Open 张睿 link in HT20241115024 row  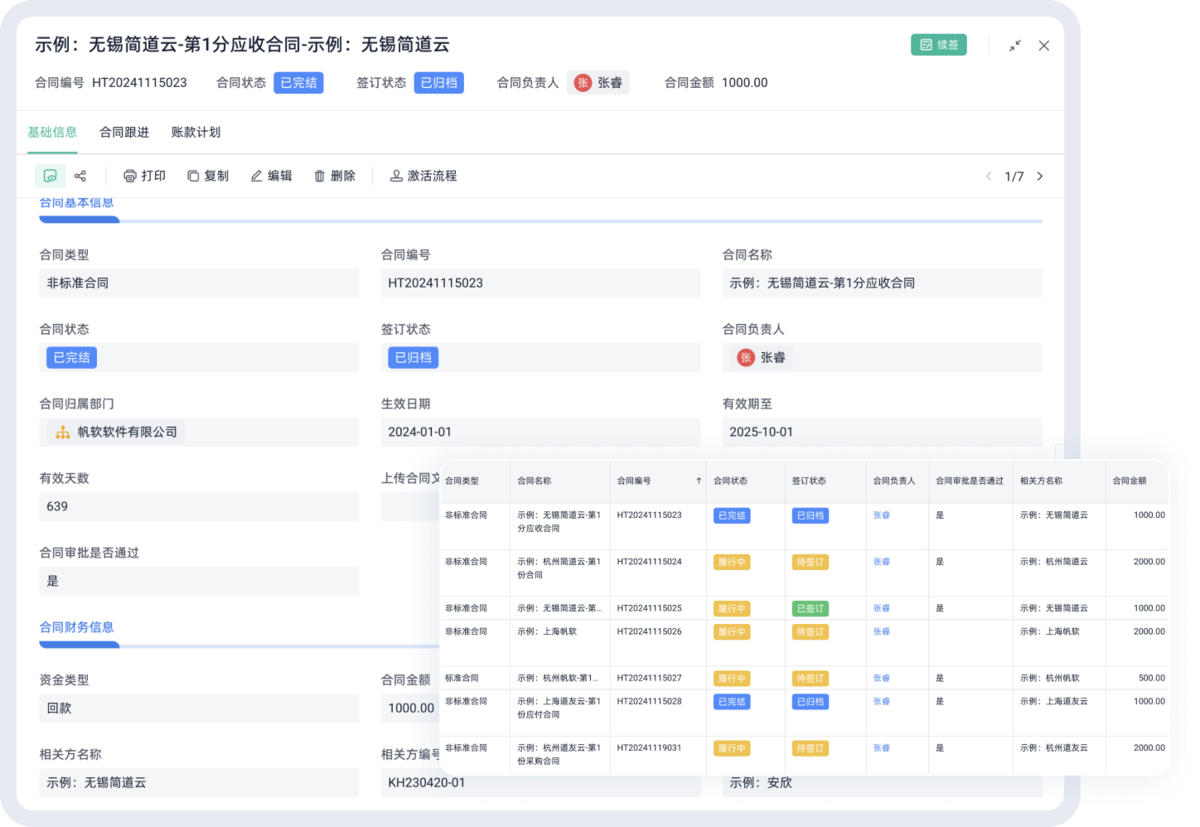tap(881, 562)
